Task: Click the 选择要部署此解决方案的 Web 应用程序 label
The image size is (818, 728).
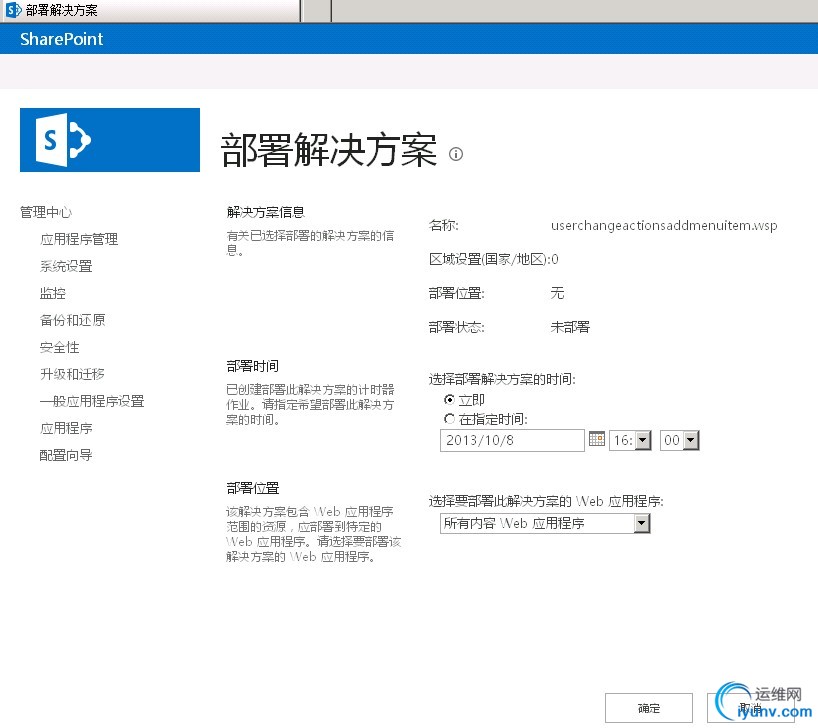Action: (546, 502)
